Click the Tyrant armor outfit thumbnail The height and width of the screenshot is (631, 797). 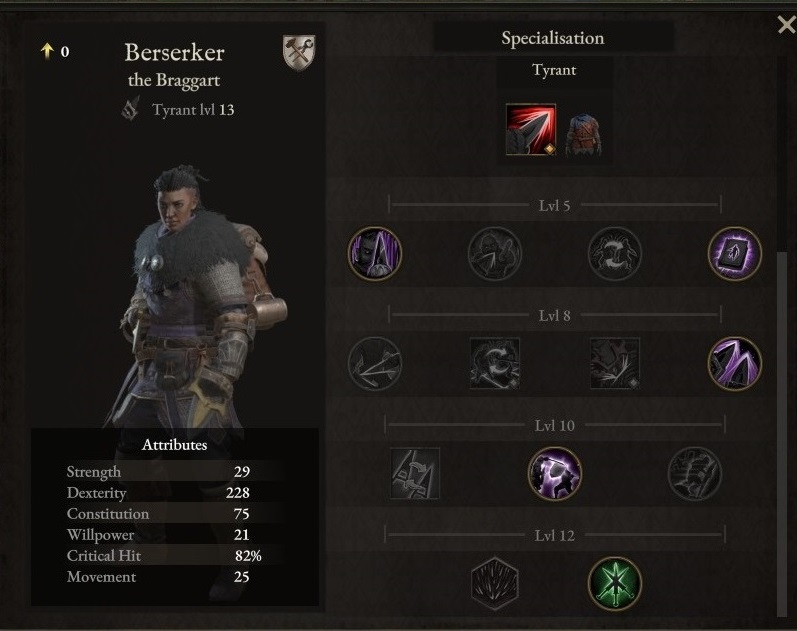[x=584, y=134]
